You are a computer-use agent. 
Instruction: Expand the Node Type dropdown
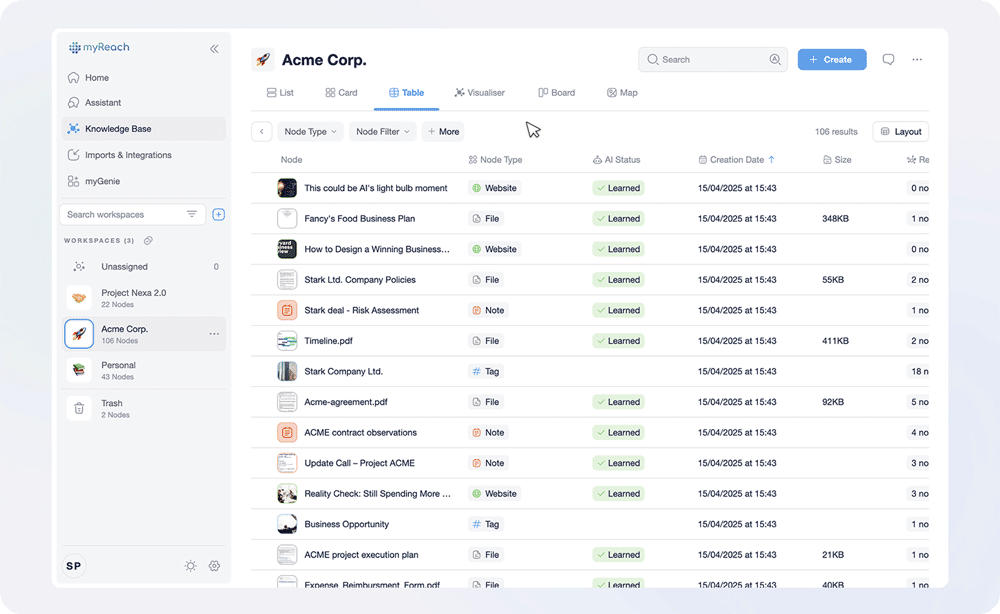click(x=310, y=132)
